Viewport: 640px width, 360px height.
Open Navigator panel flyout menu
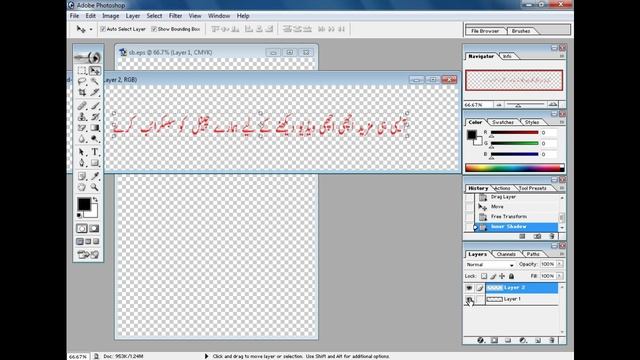tap(562, 56)
